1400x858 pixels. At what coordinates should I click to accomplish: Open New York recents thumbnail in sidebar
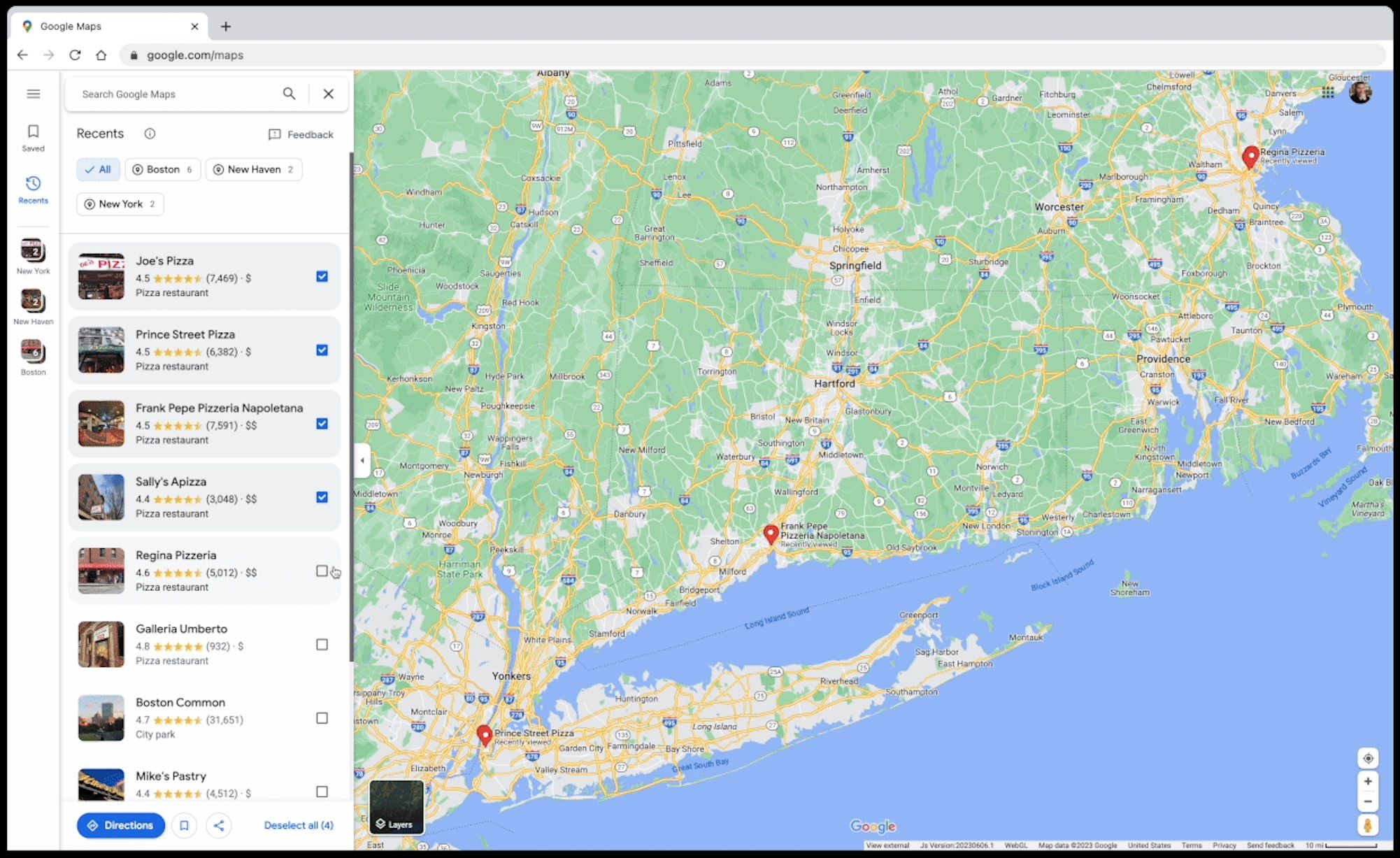coord(33,257)
